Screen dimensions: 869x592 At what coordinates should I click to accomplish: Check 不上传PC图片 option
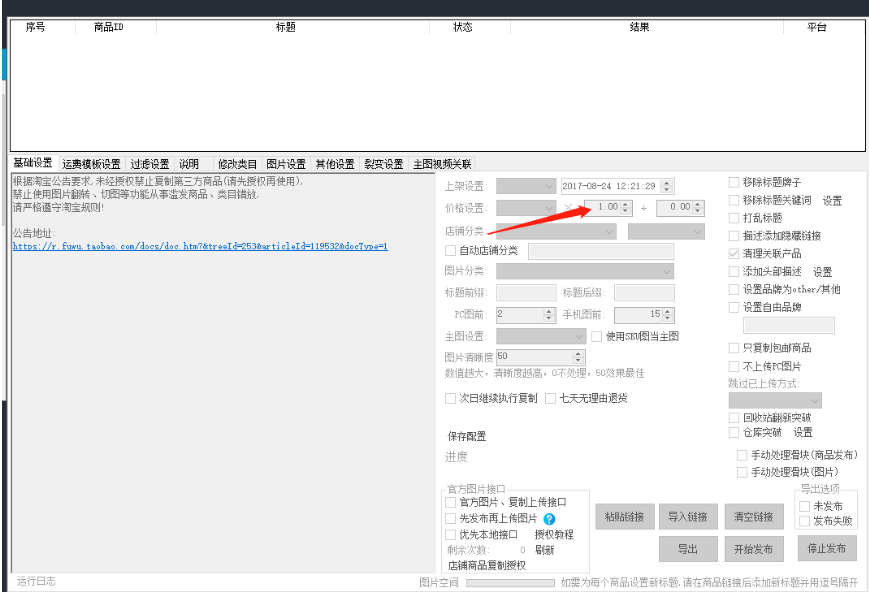734,366
